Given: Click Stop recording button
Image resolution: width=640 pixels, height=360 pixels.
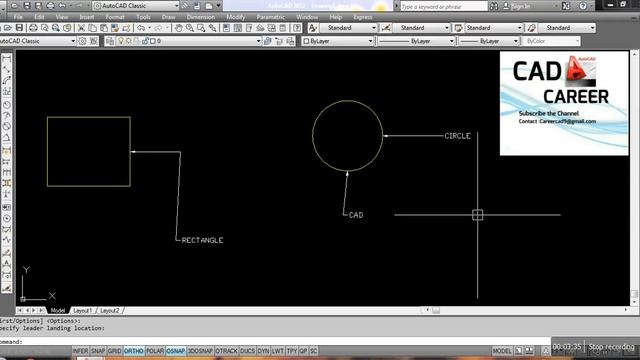Looking at the screenshot, I should pyautogui.click(x=611, y=347).
